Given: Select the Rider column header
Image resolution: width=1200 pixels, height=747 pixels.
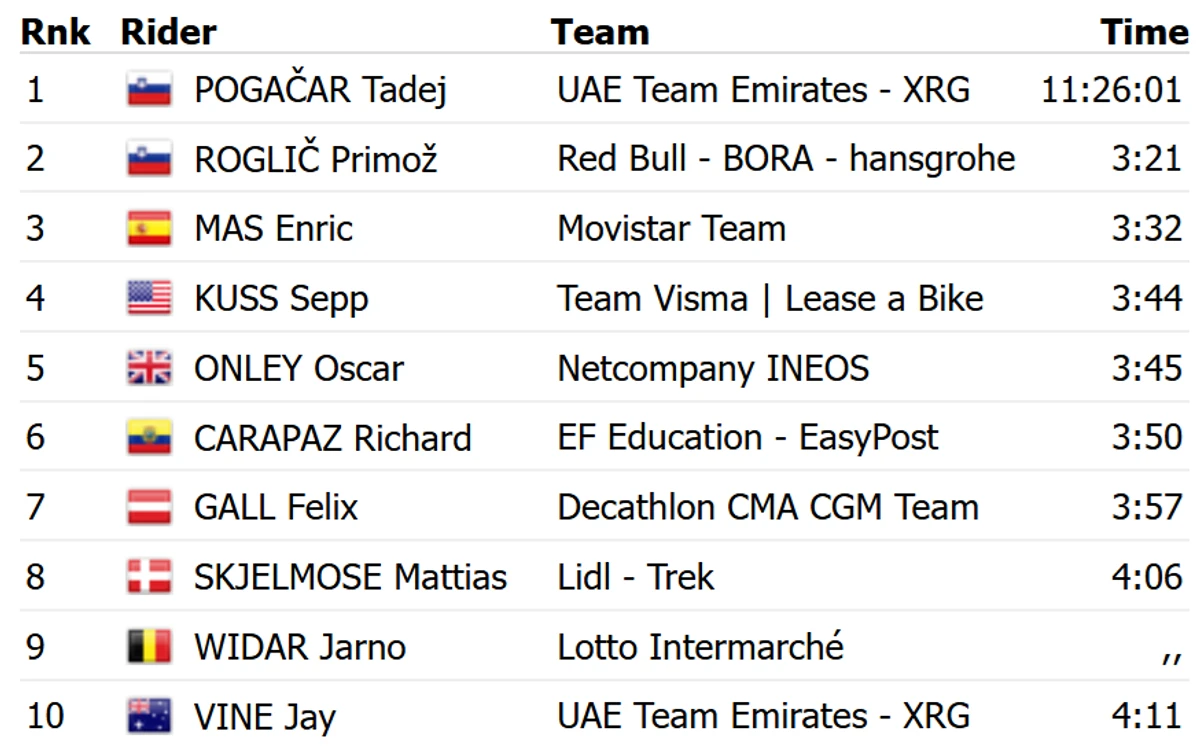Looking at the screenshot, I should (x=168, y=32).
